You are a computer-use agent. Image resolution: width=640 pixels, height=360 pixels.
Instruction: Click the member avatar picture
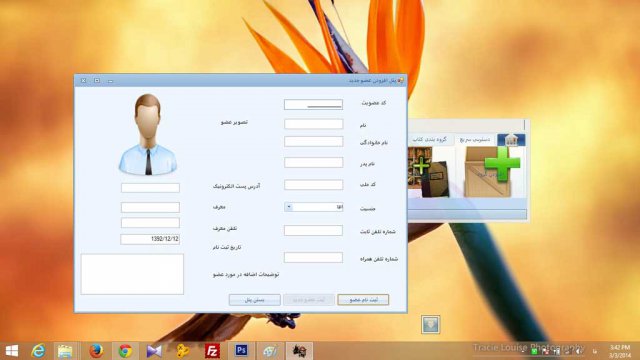tap(148, 135)
